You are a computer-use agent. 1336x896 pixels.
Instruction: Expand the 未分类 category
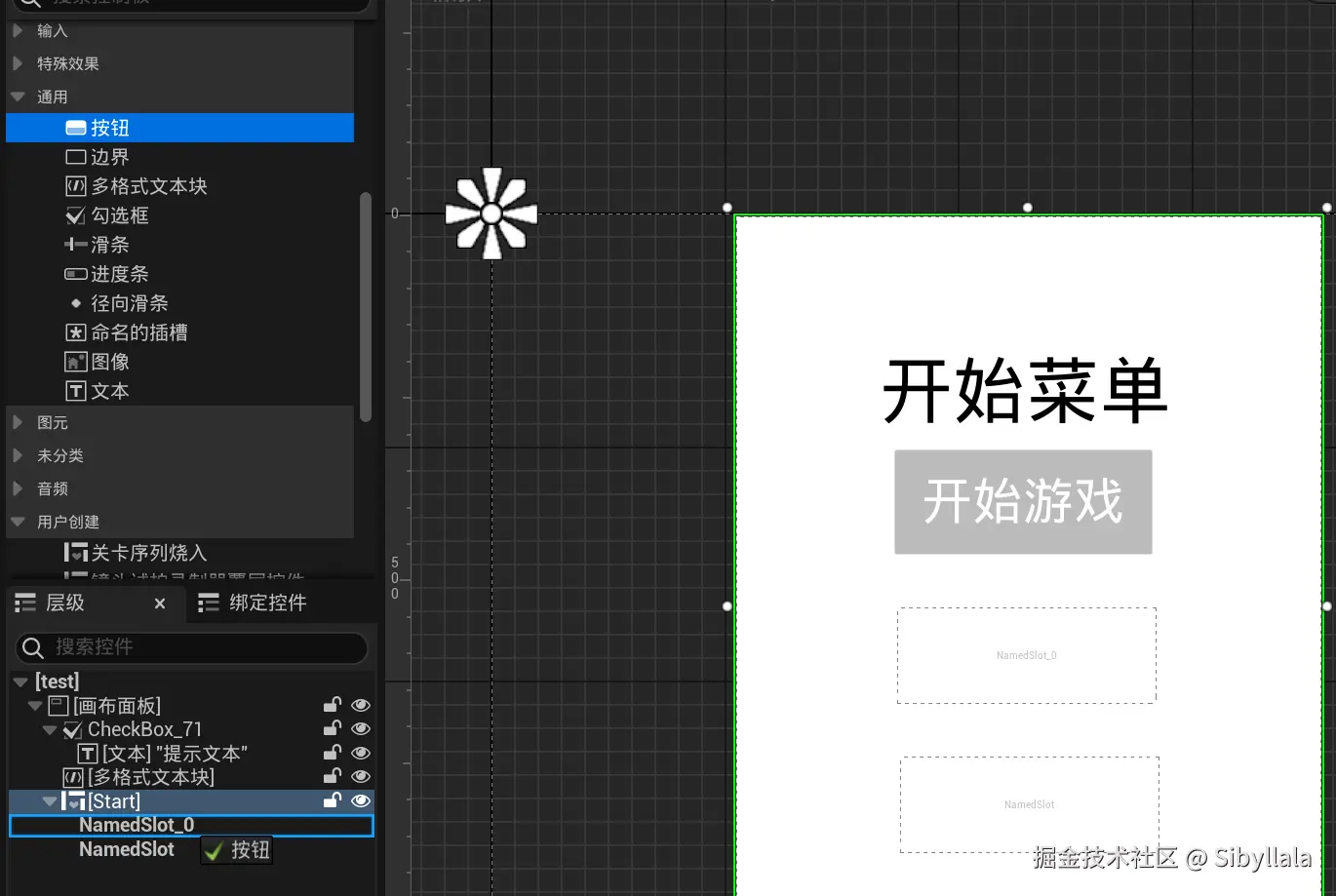[18, 455]
